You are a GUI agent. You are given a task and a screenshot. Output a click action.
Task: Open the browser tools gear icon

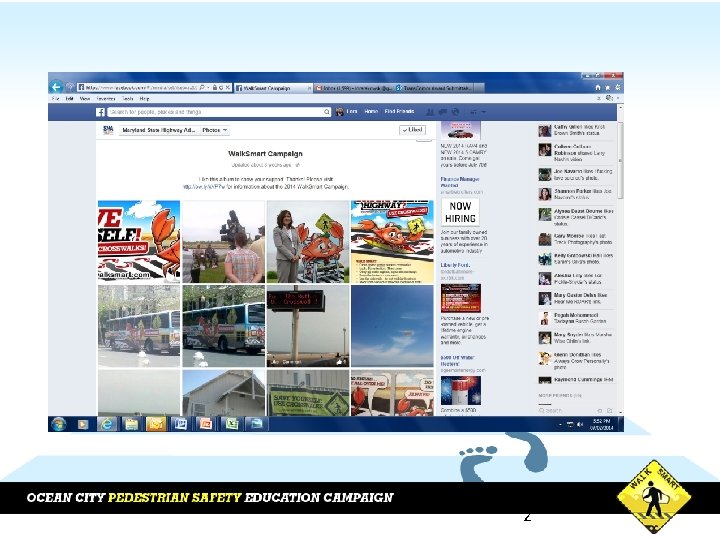point(618,87)
